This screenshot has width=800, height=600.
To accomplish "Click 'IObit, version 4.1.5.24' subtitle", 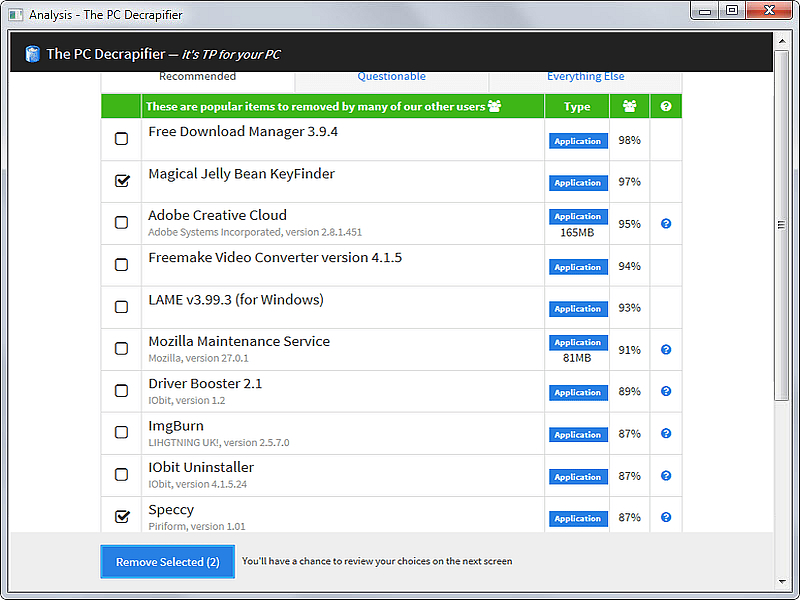I will [197, 484].
